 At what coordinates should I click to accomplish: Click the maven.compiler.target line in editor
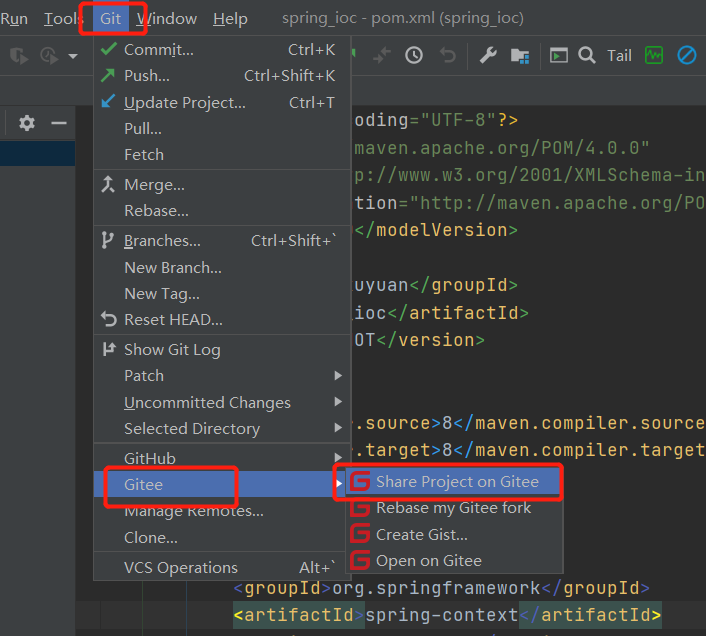pos(530,450)
